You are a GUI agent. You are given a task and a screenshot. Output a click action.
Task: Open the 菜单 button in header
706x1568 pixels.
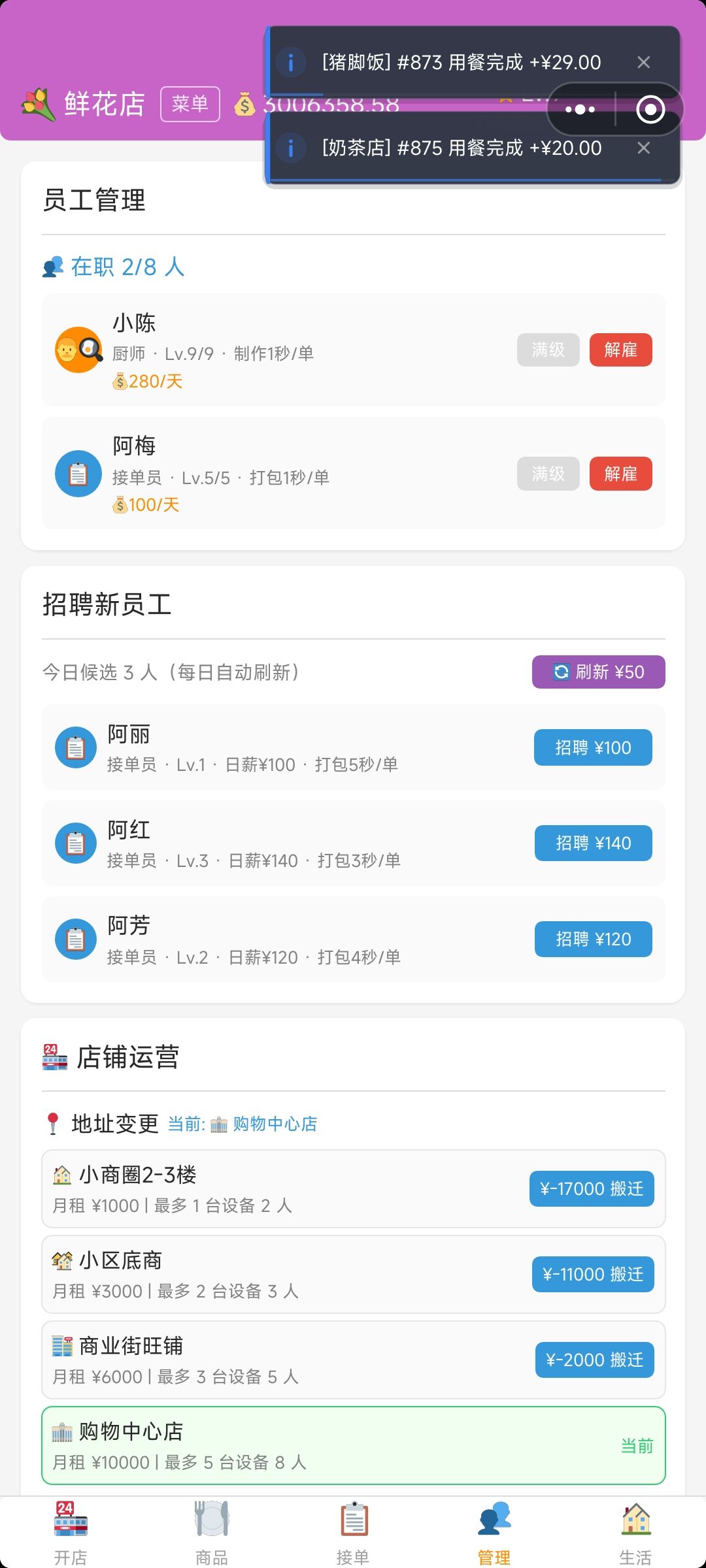[x=190, y=104]
